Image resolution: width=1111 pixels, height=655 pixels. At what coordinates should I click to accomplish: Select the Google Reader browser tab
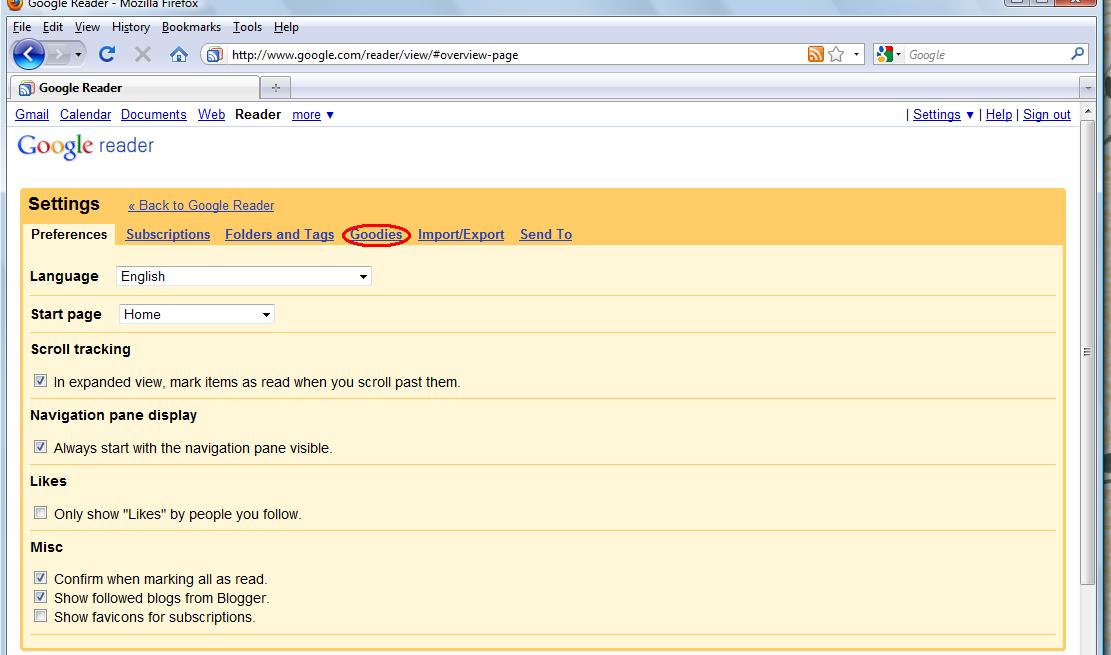135,88
